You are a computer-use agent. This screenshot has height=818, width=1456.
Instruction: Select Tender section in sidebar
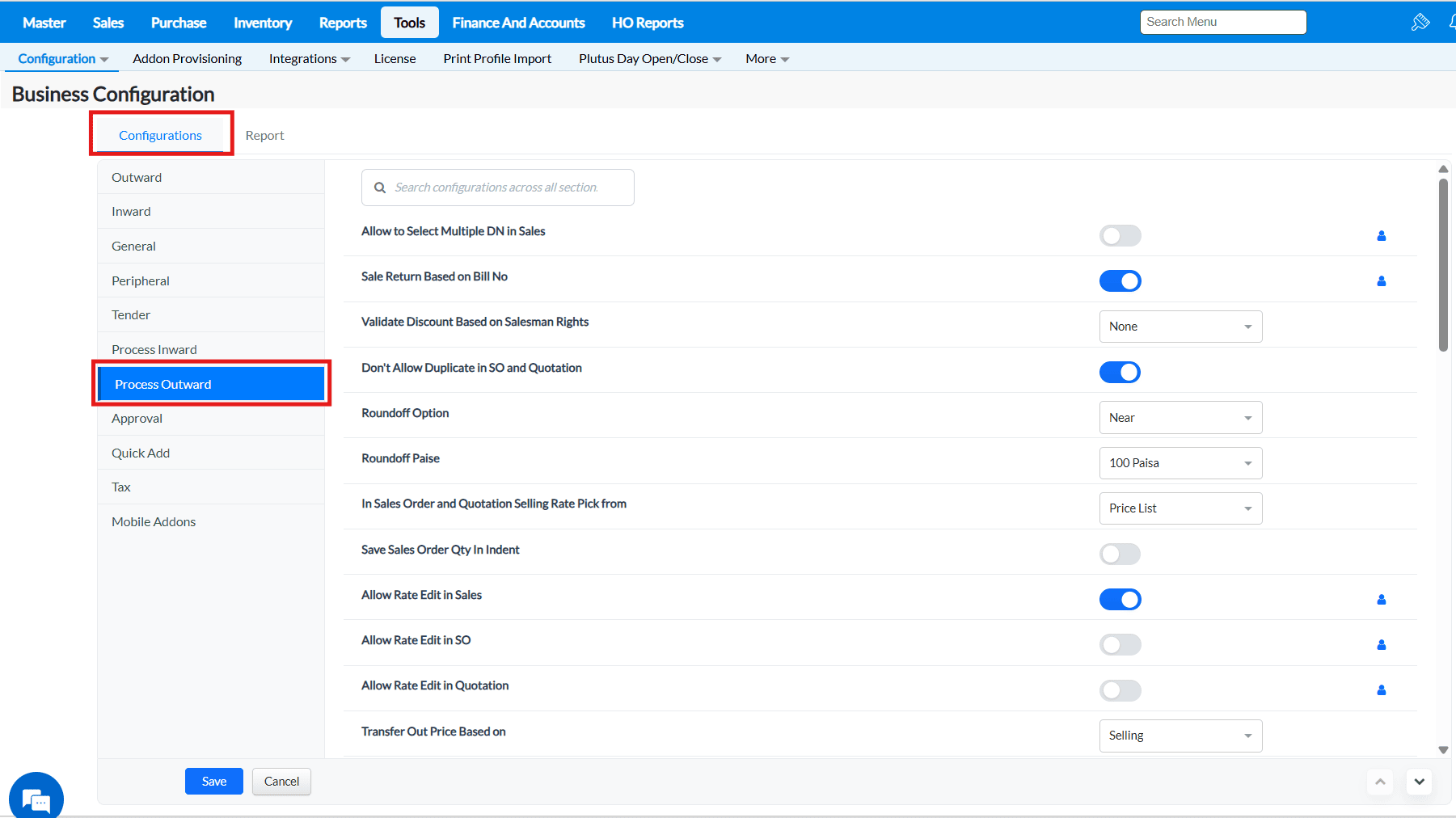(x=211, y=315)
